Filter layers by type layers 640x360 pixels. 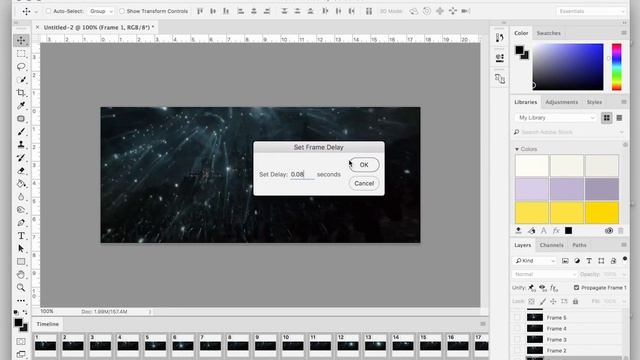point(589,261)
